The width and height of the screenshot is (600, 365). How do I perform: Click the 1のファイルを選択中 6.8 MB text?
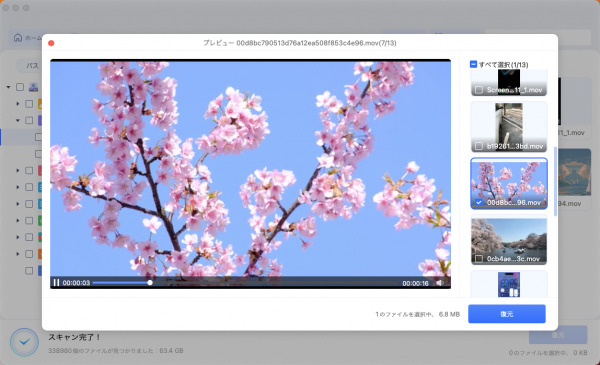(417, 314)
